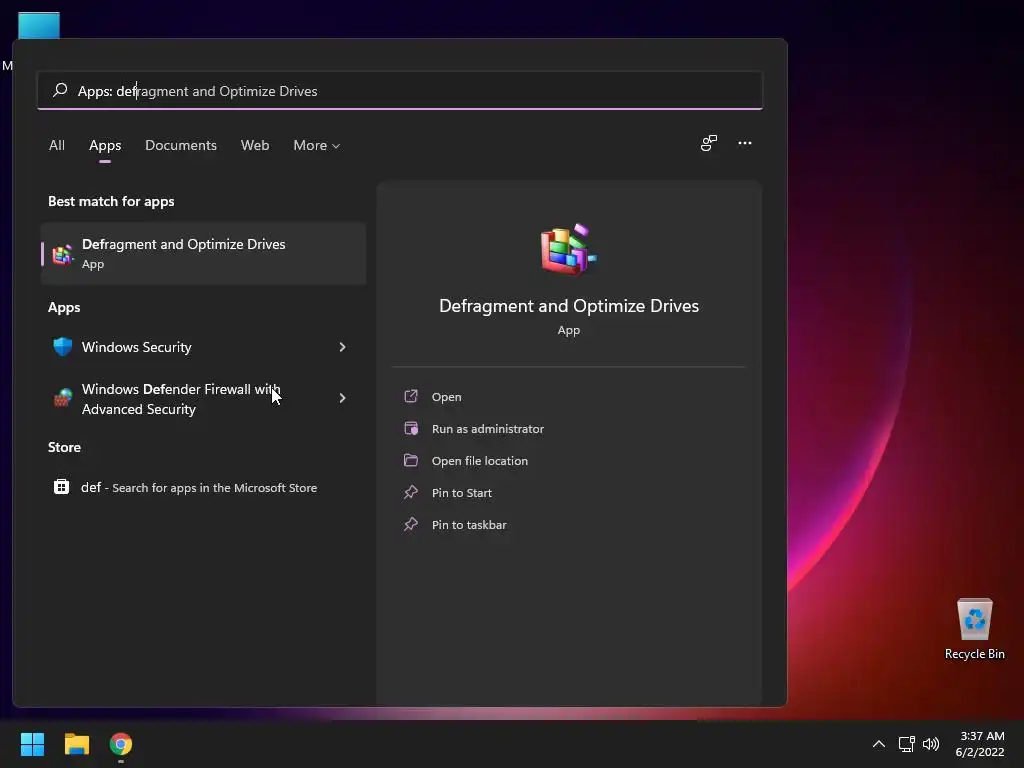This screenshot has height=768, width=1024.
Task: Click the Windows Start button
Action: (32, 744)
